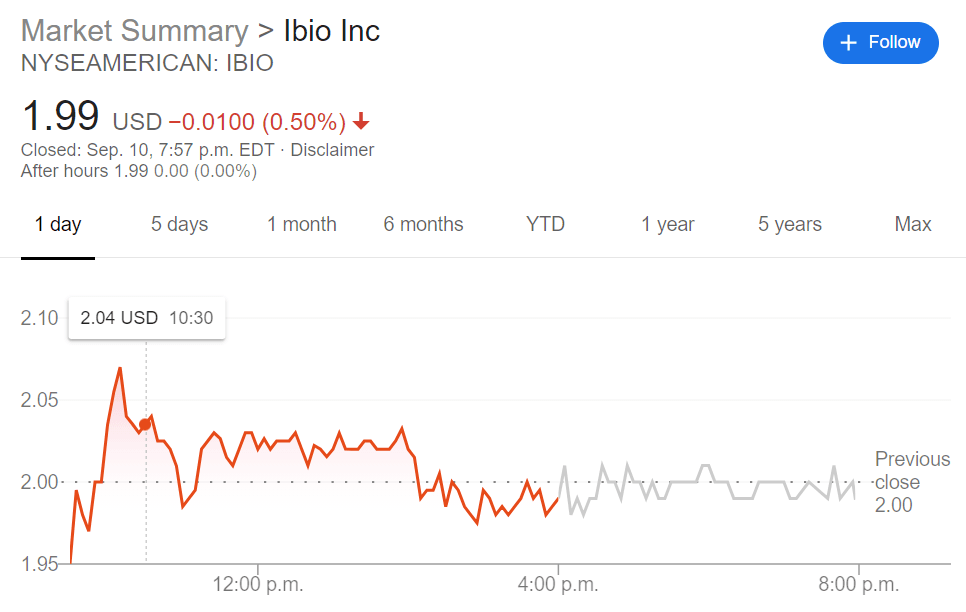
Task: Click the 12:00 p.m. axis label
Action: click(x=259, y=584)
